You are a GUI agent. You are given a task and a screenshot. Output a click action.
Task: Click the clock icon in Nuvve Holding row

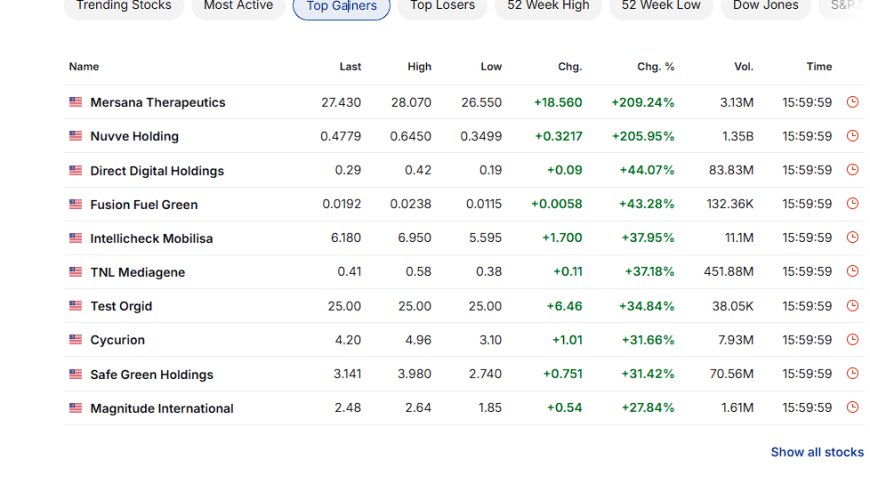click(x=852, y=136)
